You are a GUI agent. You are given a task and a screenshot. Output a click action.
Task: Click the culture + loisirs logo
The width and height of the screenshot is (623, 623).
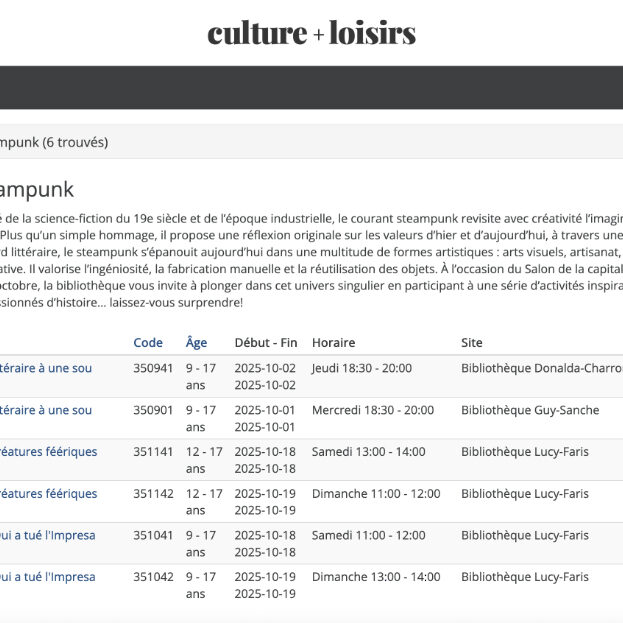point(311,33)
